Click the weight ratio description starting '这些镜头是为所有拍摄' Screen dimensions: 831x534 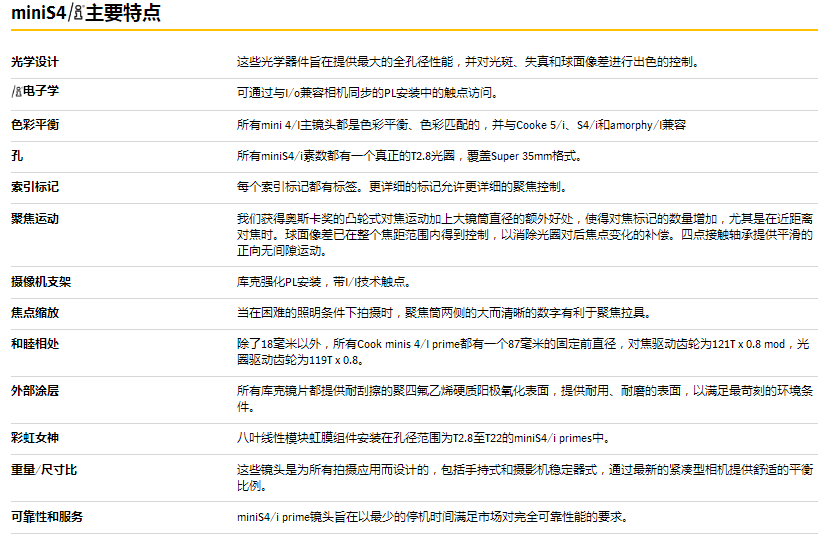(x=525, y=477)
